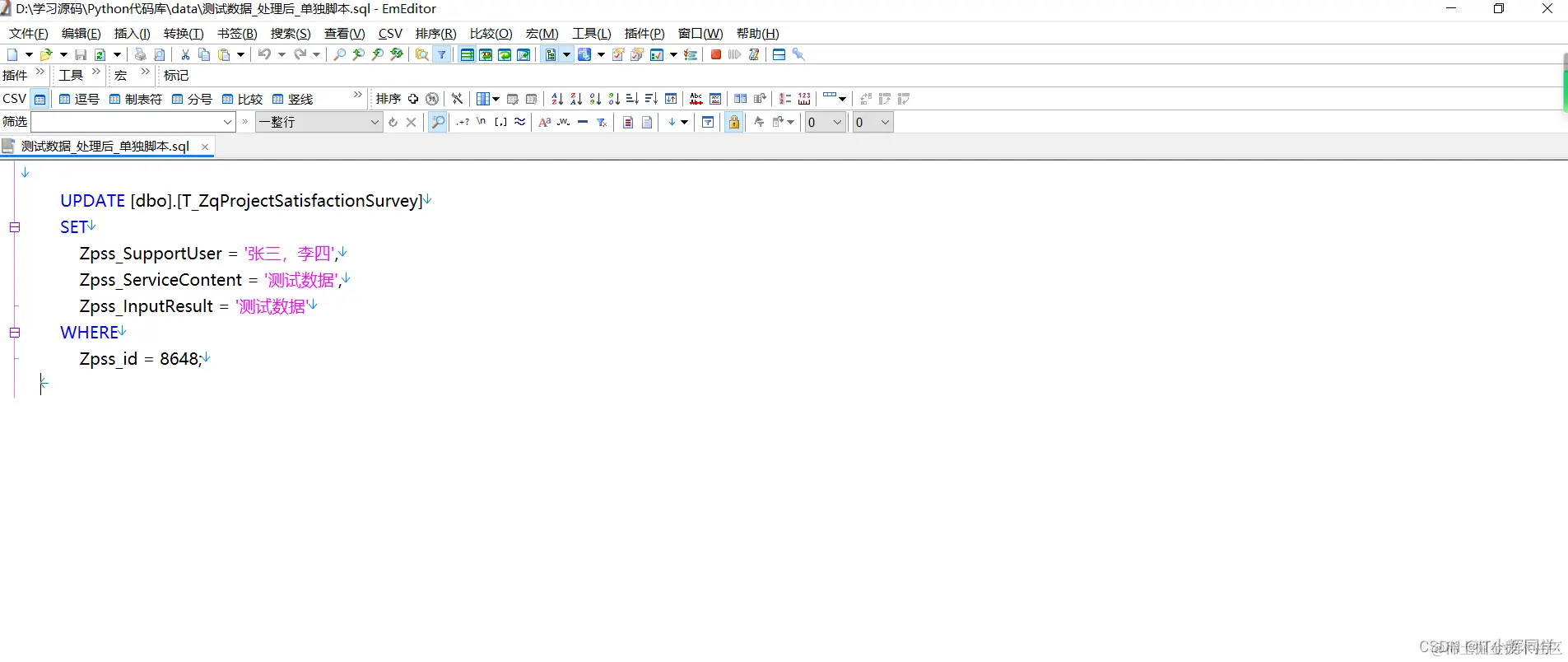
Task: Click the Print icon
Action: pyautogui.click(x=140, y=54)
